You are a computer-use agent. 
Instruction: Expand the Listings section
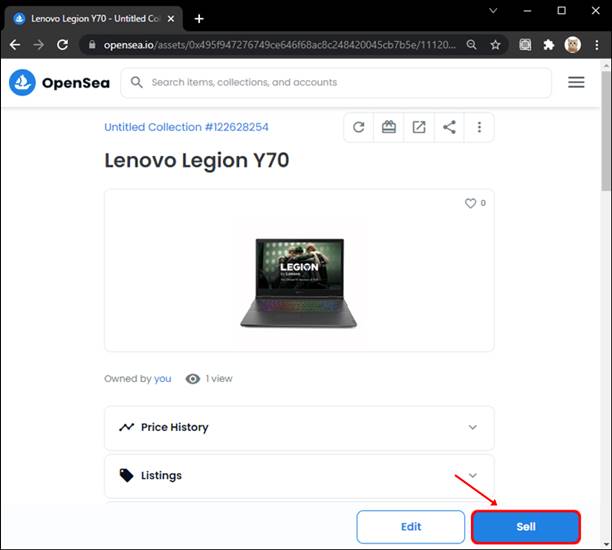(x=299, y=475)
